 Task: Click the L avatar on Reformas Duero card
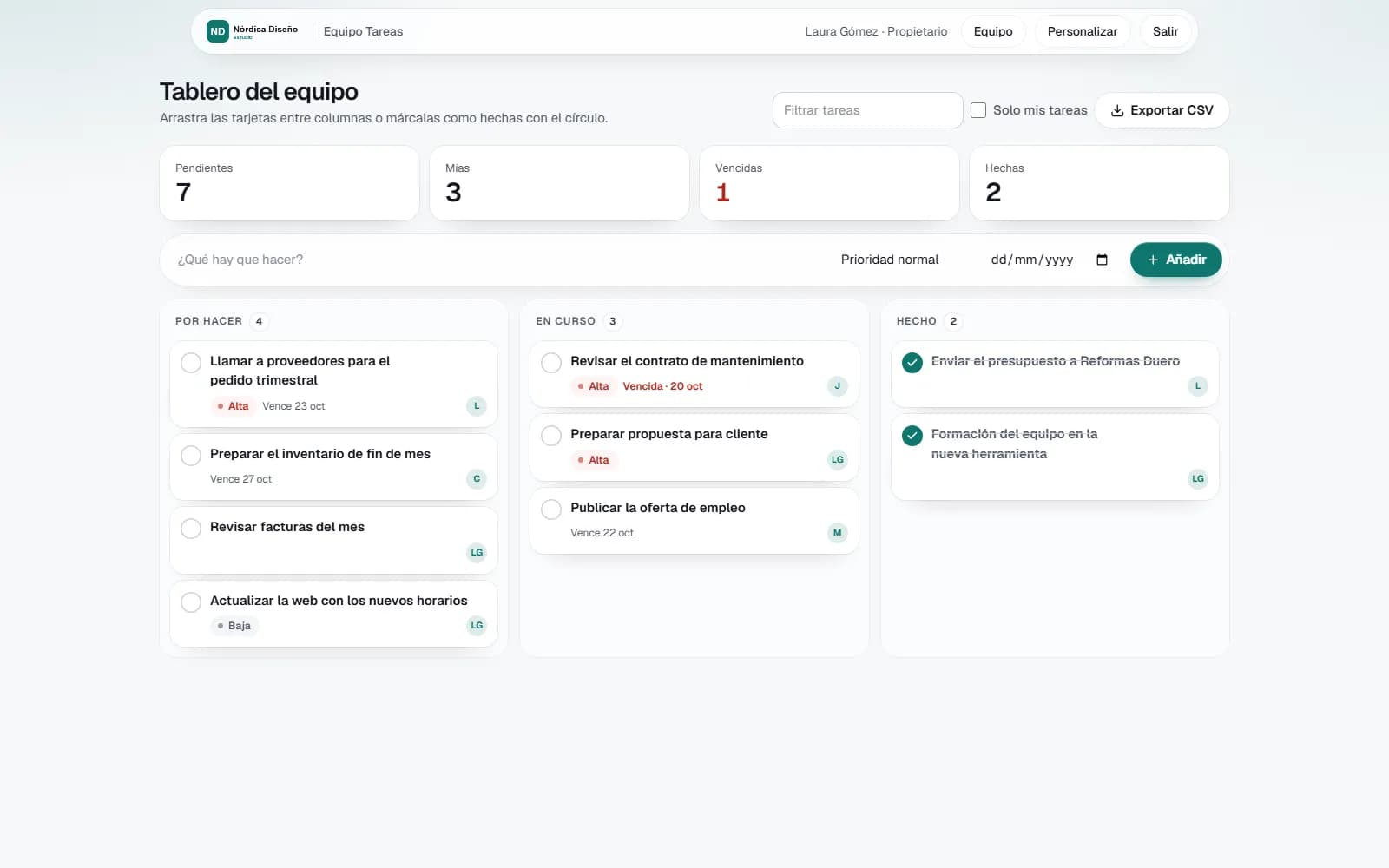coord(1198,386)
